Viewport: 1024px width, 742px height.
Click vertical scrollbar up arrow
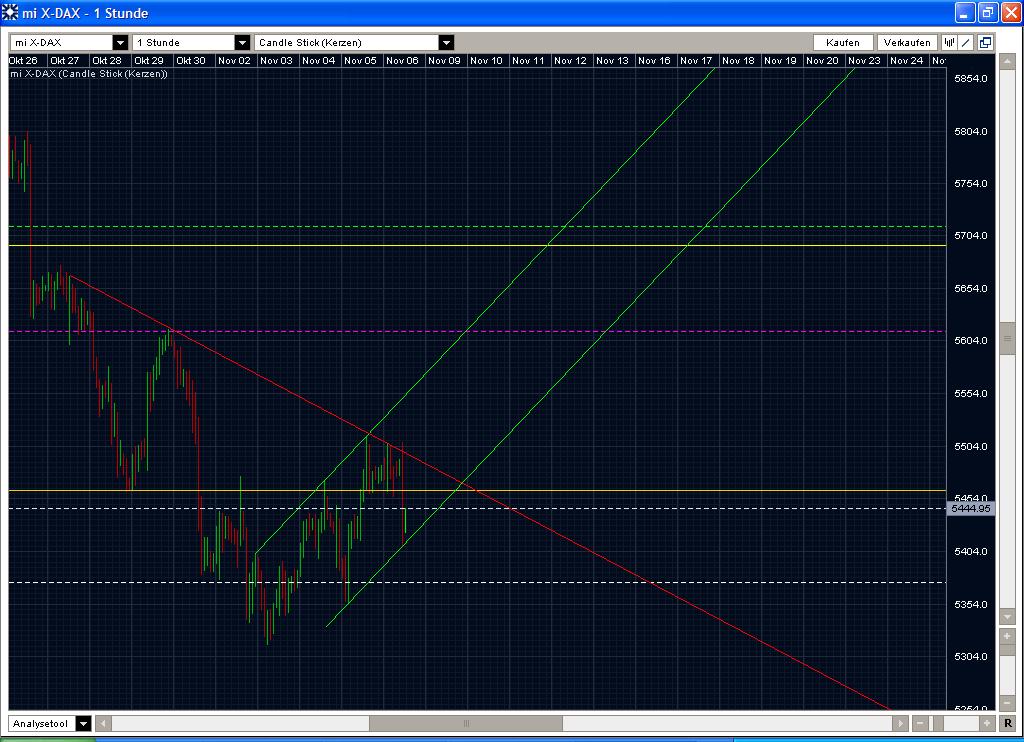(1007, 63)
